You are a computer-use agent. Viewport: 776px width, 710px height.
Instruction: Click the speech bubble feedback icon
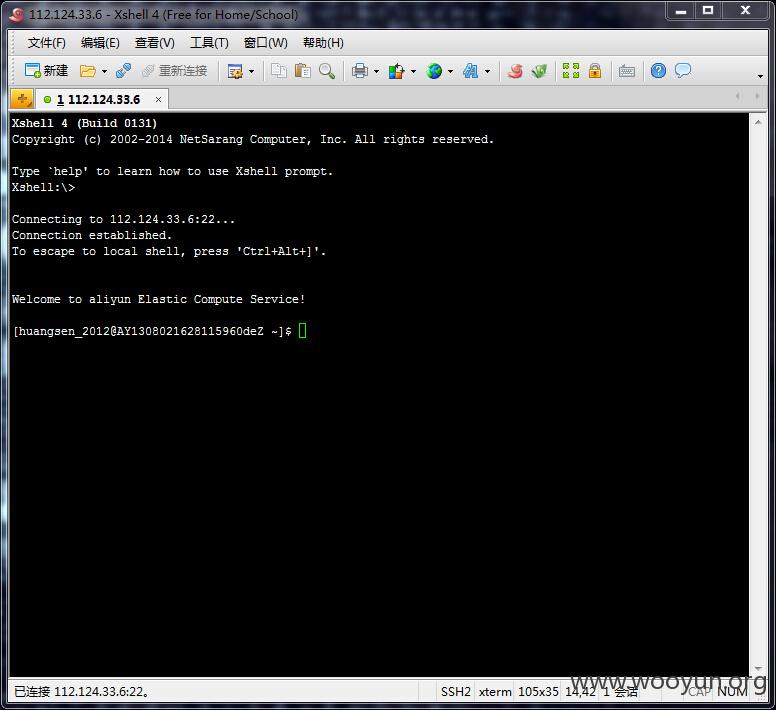683,71
